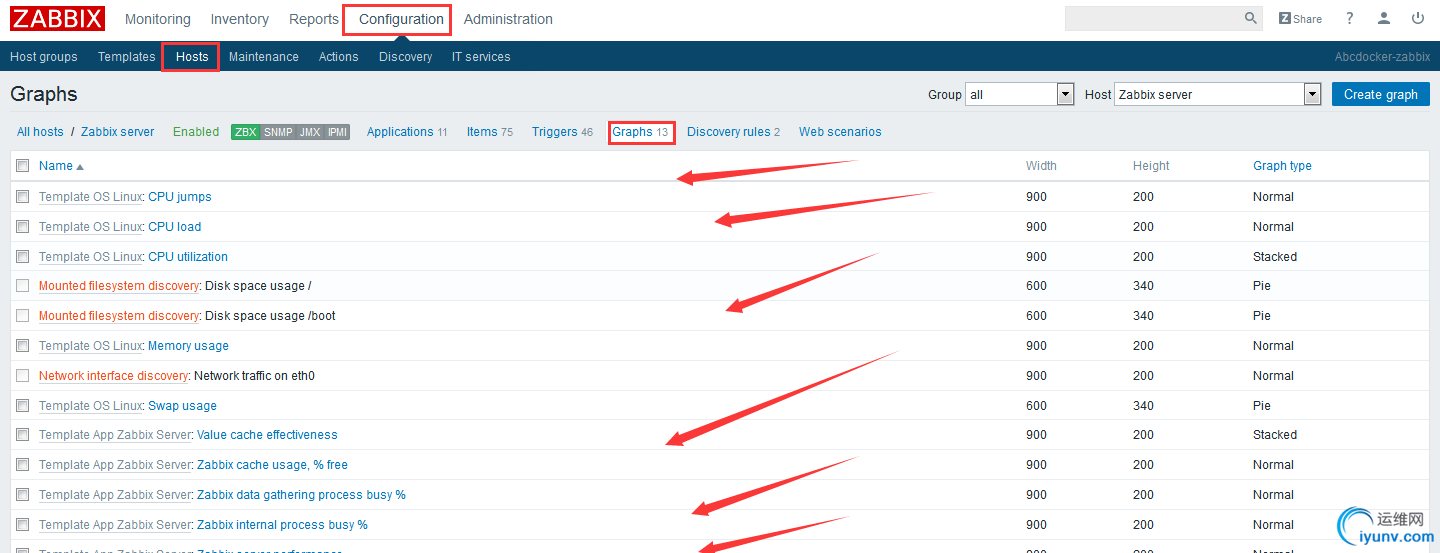The height and width of the screenshot is (553, 1440).
Task: Open the CPU load graph link
Action: (175, 227)
